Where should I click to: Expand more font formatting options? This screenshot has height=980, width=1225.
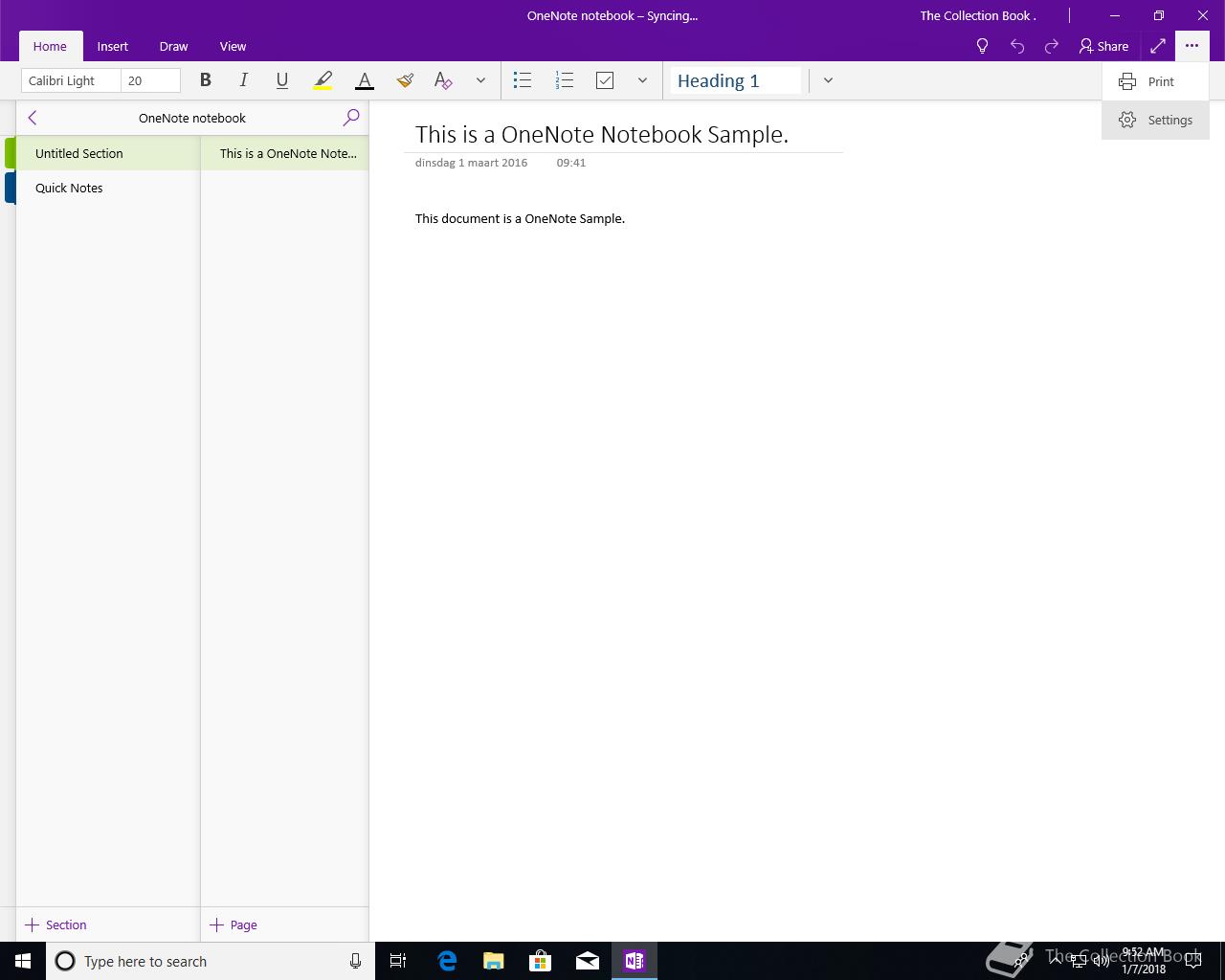[x=480, y=80]
